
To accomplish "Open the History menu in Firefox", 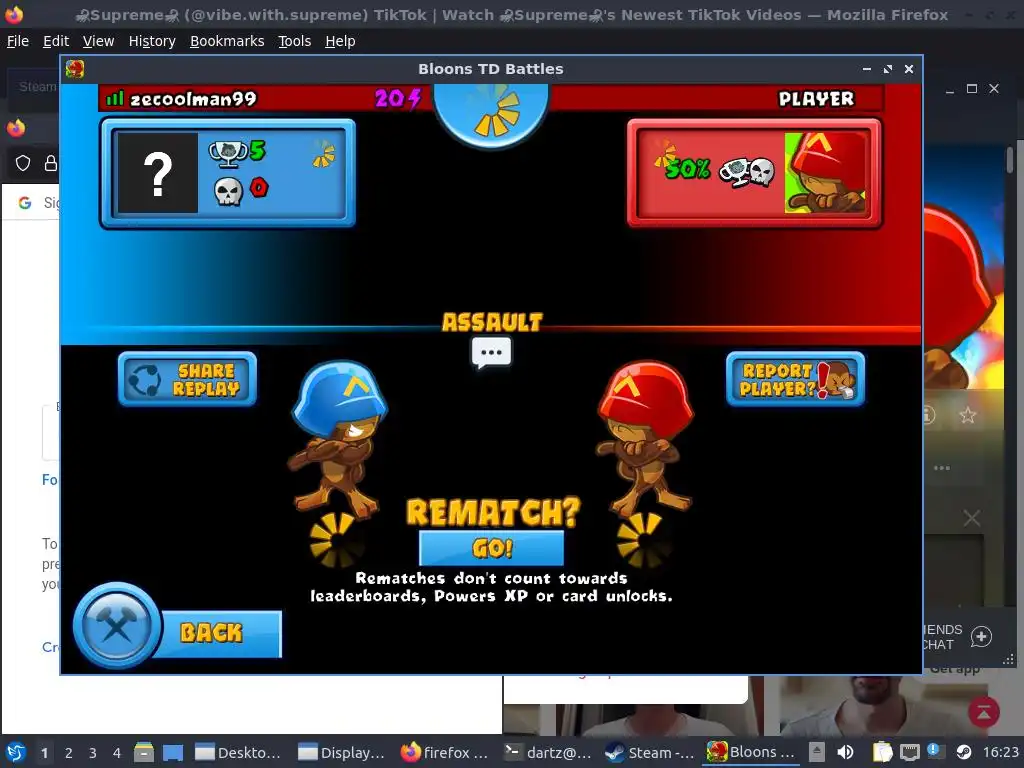I will pos(152,41).
